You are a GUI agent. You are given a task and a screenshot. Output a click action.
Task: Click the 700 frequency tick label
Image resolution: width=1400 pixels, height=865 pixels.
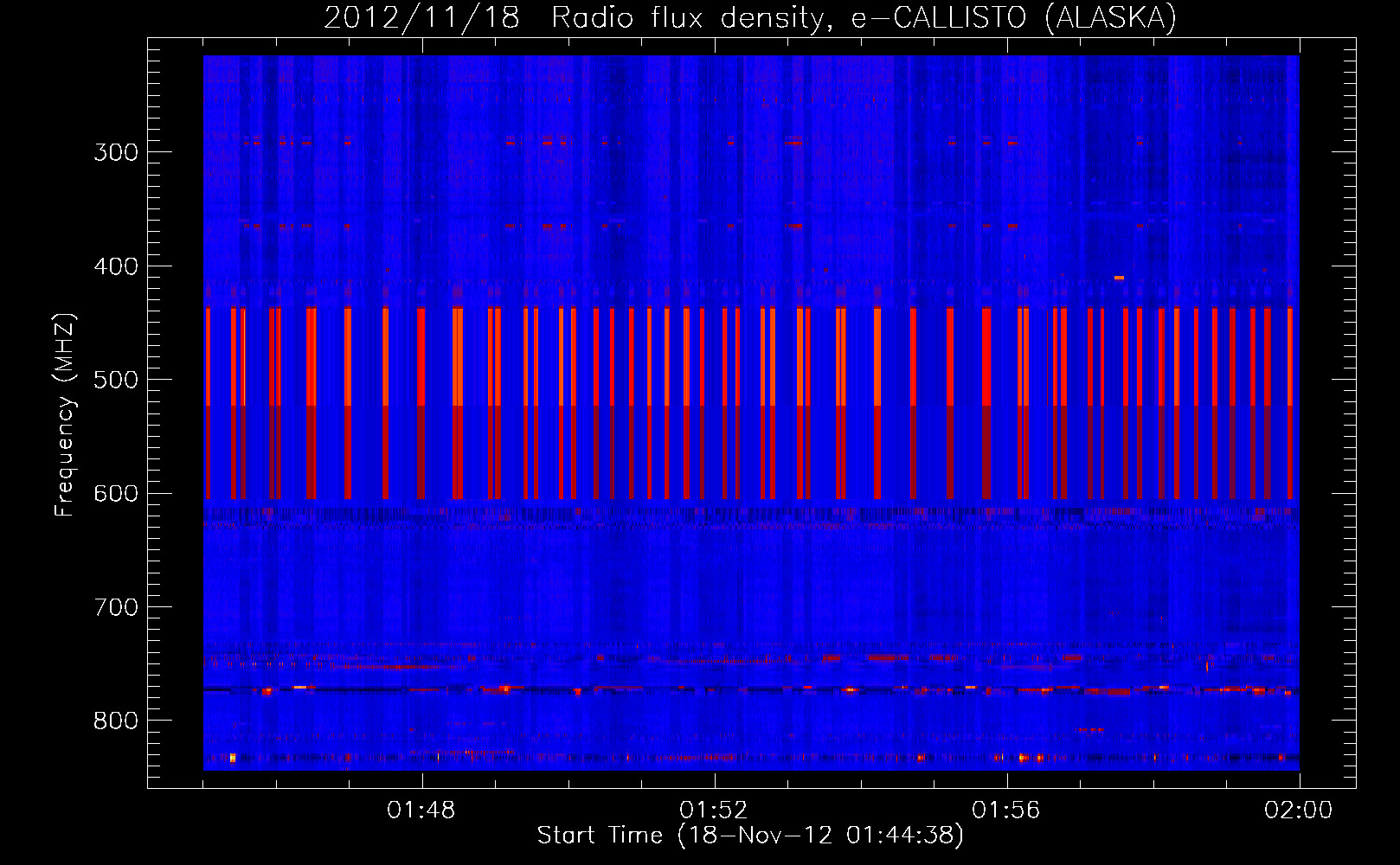tap(116, 607)
